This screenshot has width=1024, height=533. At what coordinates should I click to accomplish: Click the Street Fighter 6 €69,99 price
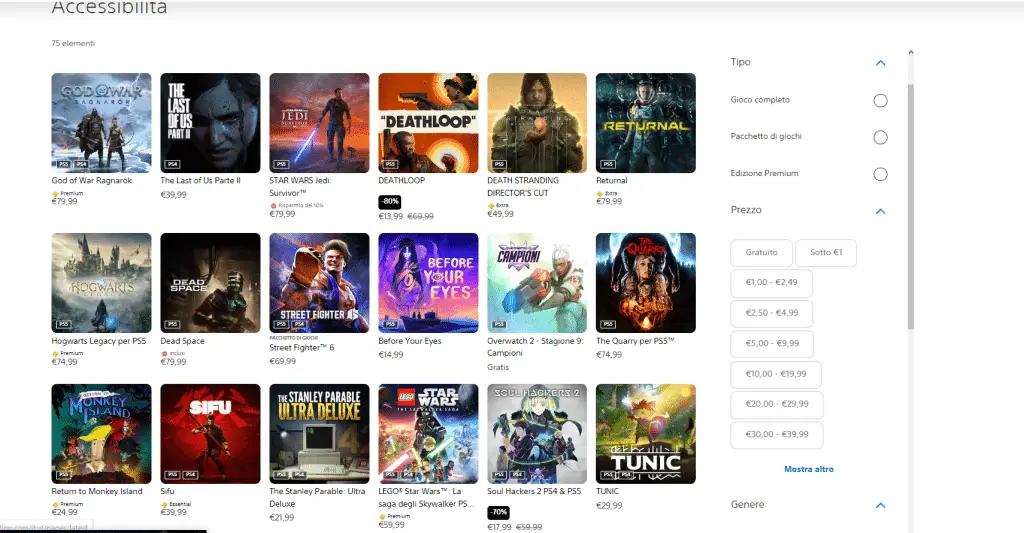tap(283, 361)
